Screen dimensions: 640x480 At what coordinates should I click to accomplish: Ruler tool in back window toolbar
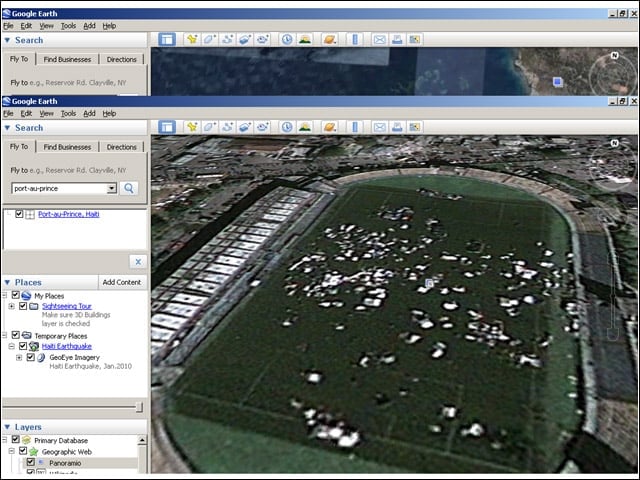tap(355, 40)
